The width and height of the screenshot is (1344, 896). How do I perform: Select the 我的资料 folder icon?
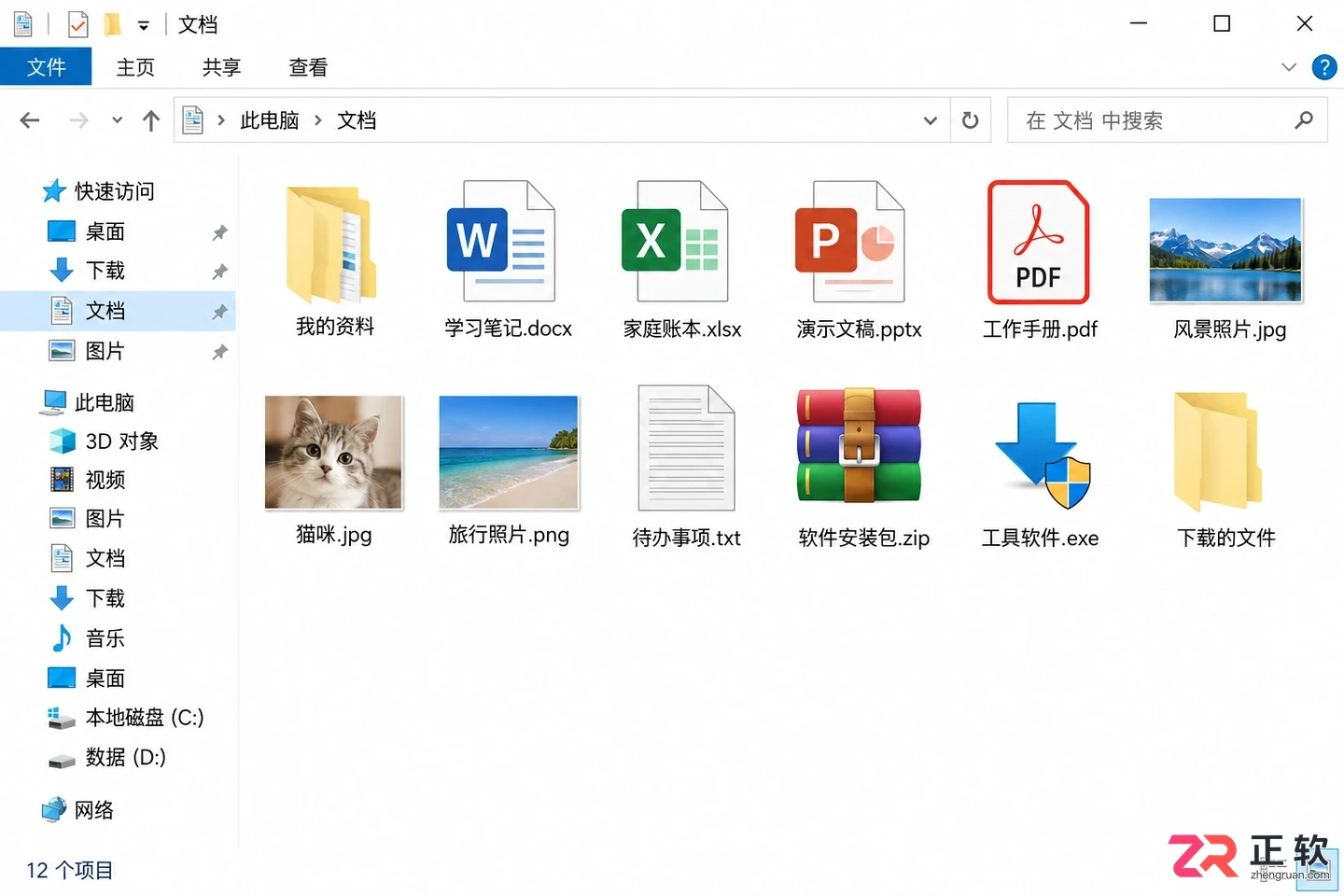[331, 244]
